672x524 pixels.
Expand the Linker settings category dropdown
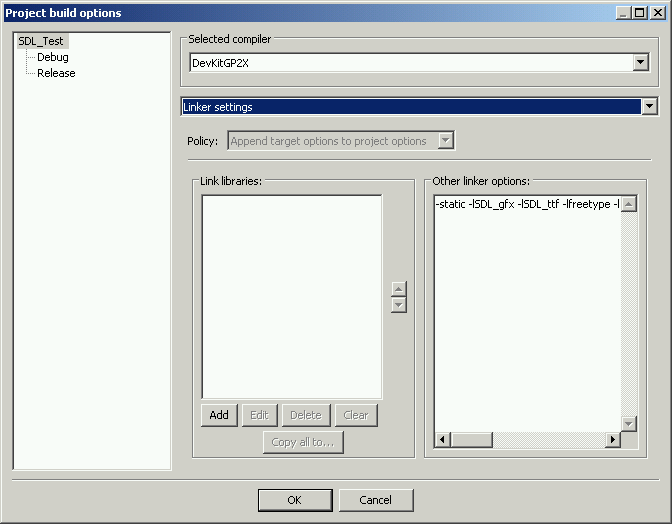(649, 107)
